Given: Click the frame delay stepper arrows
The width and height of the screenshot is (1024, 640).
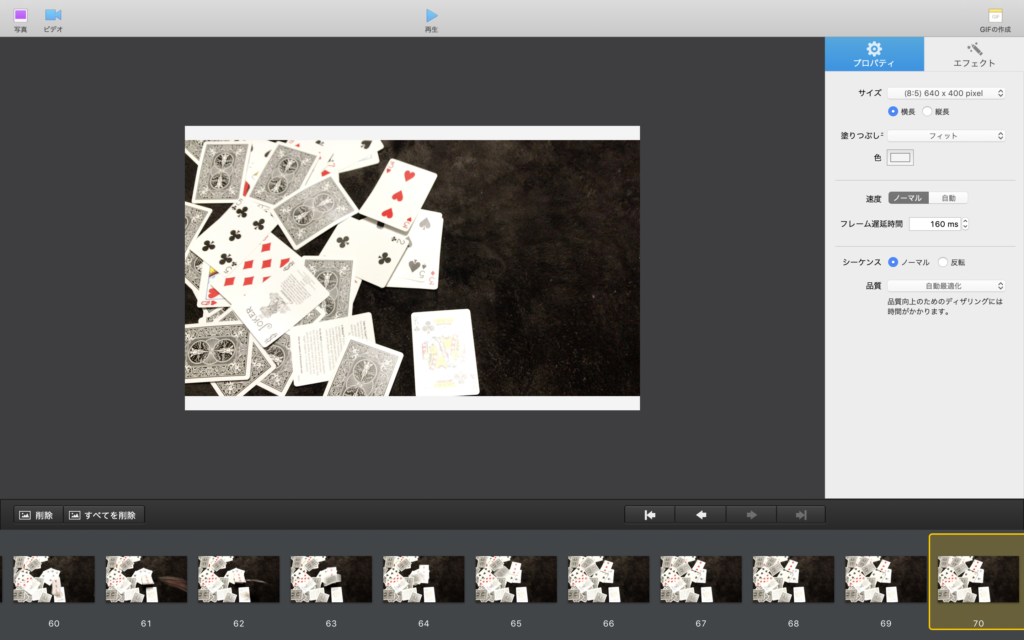Looking at the screenshot, I should pyautogui.click(x=965, y=224).
